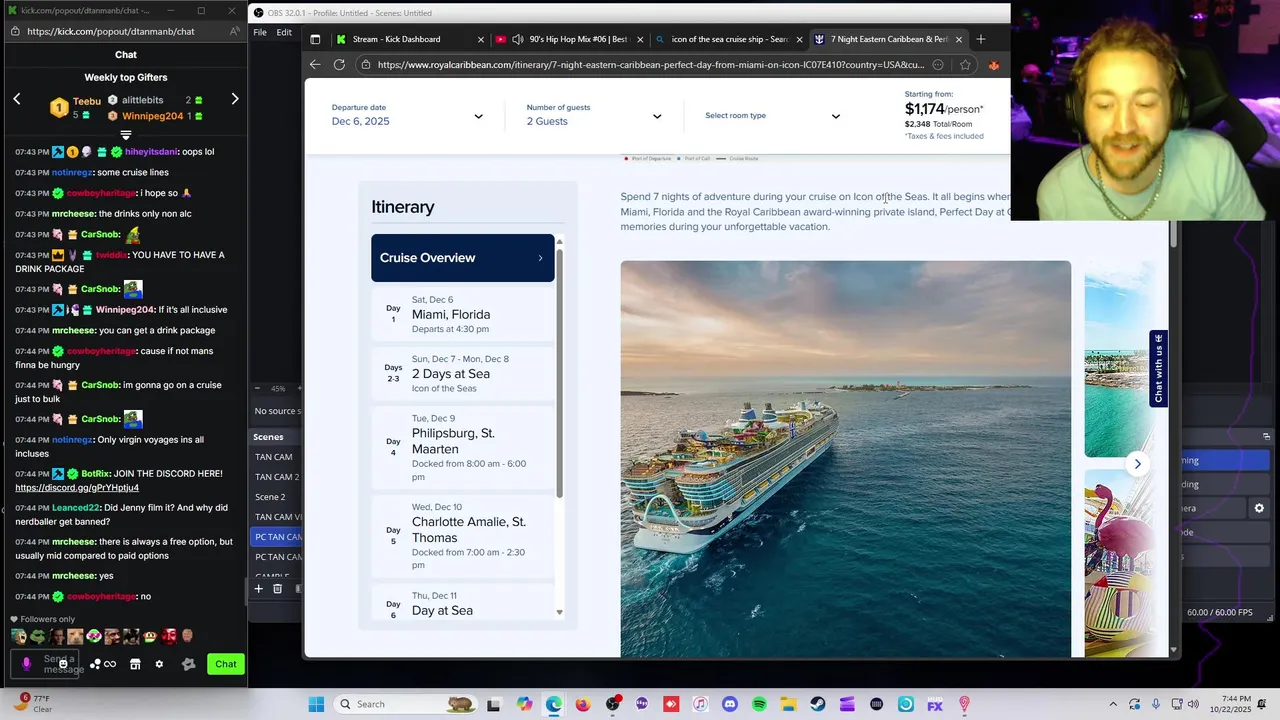Open the Select room type dropdown
The height and width of the screenshot is (720, 1280).
[773, 116]
